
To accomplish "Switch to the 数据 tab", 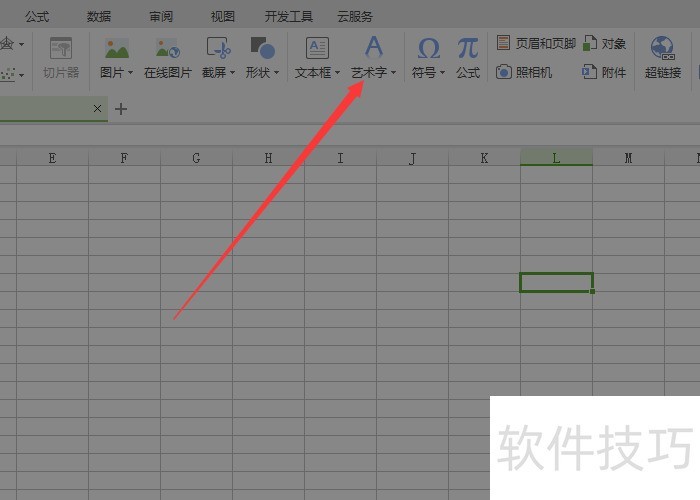I will click(99, 17).
